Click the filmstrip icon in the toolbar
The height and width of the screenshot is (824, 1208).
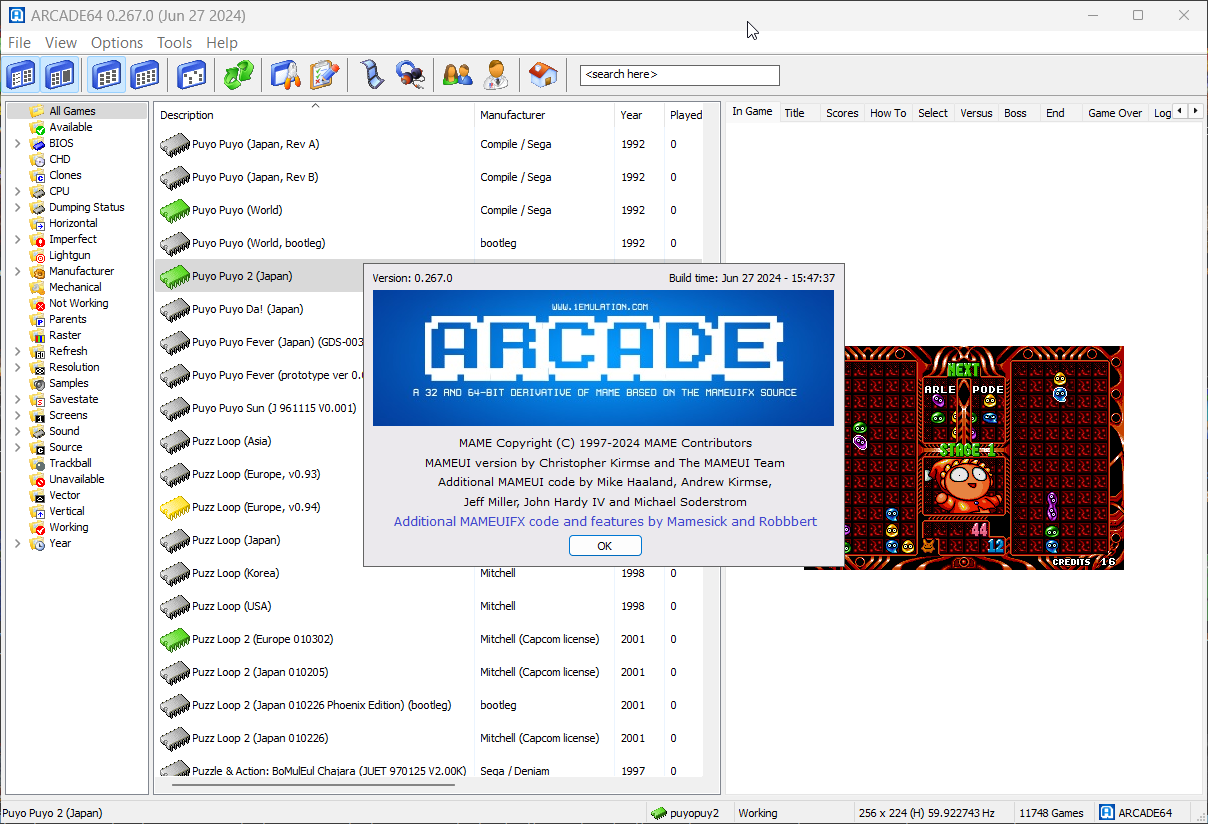(373, 75)
